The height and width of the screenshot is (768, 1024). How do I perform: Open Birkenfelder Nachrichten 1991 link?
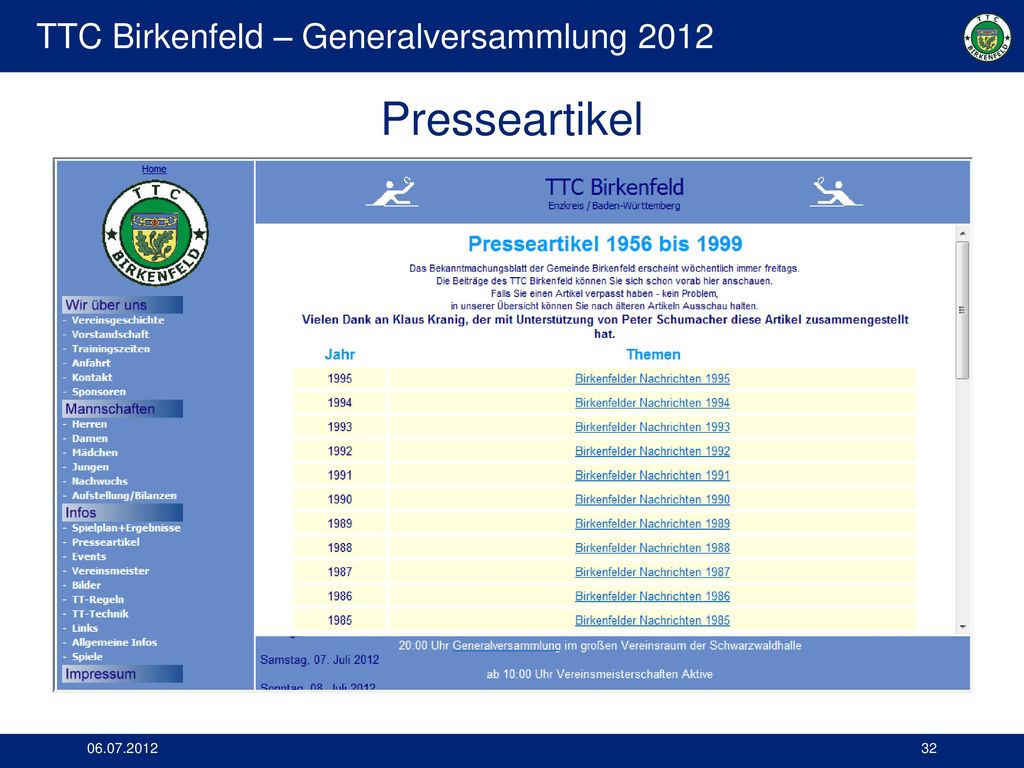(652, 475)
